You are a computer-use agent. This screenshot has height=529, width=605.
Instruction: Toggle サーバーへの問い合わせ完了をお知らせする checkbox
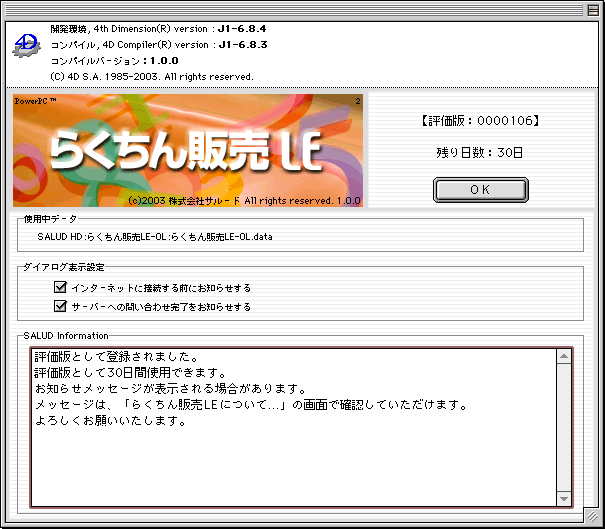60,306
